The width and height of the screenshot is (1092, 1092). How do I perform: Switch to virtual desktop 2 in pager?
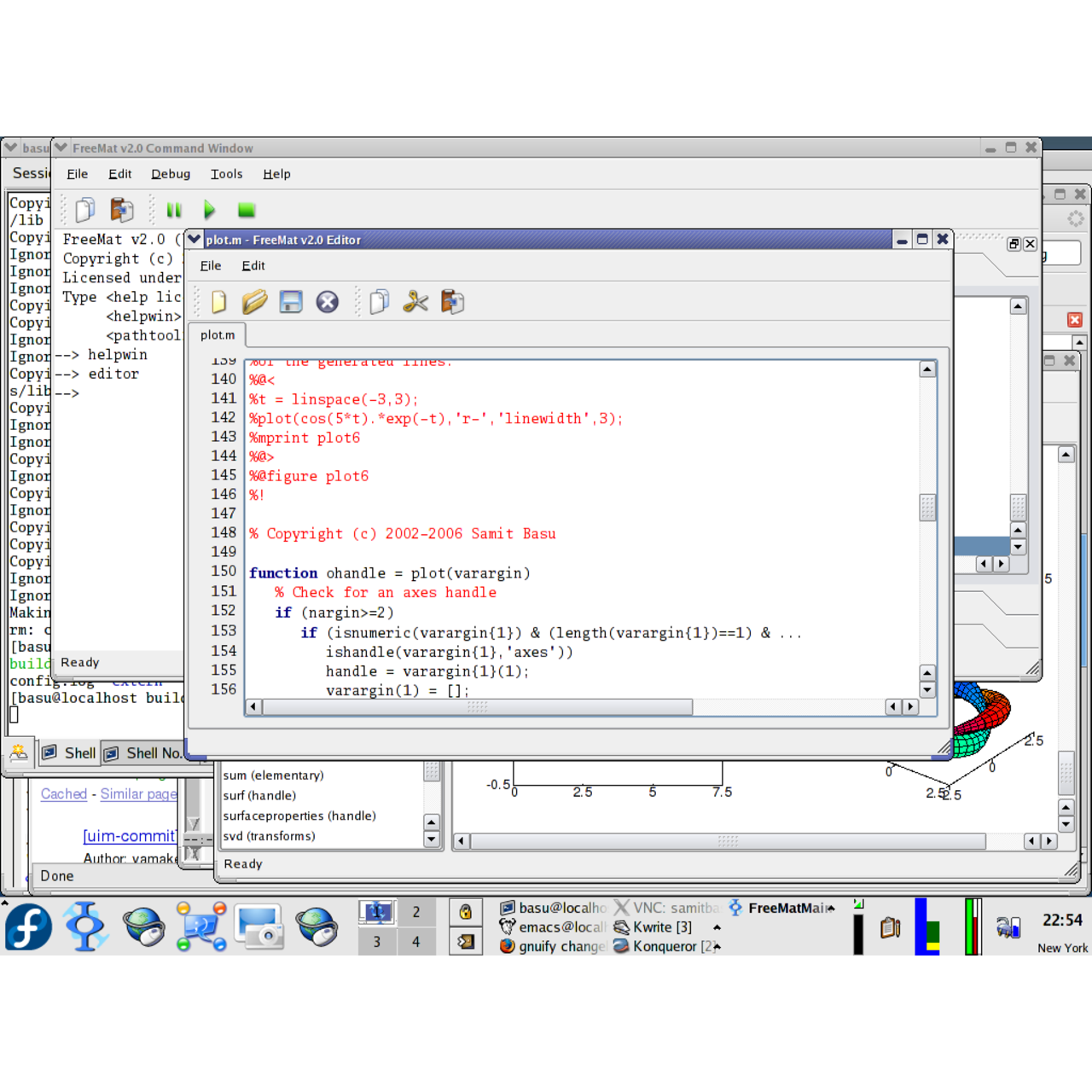(416, 912)
